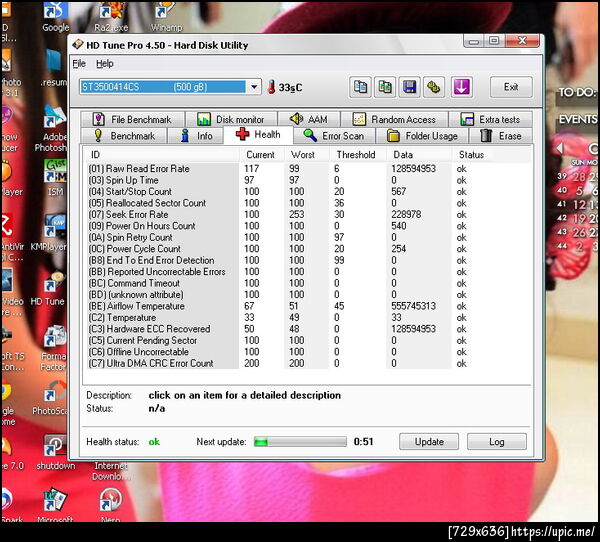Click the Data column header
The width and height of the screenshot is (600, 542).
[x=419, y=155]
